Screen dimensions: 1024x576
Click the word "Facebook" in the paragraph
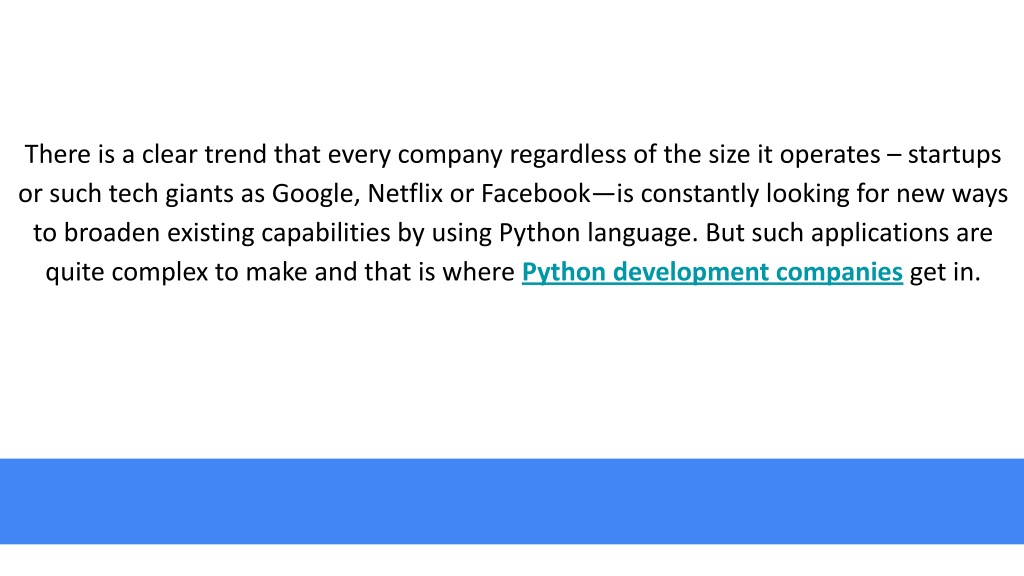536,193
